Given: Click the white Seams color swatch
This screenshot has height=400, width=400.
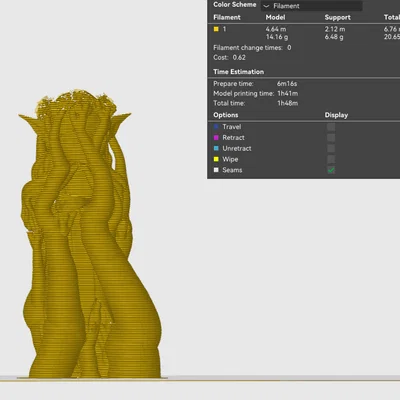Looking at the screenshot, I should [216, 170].
